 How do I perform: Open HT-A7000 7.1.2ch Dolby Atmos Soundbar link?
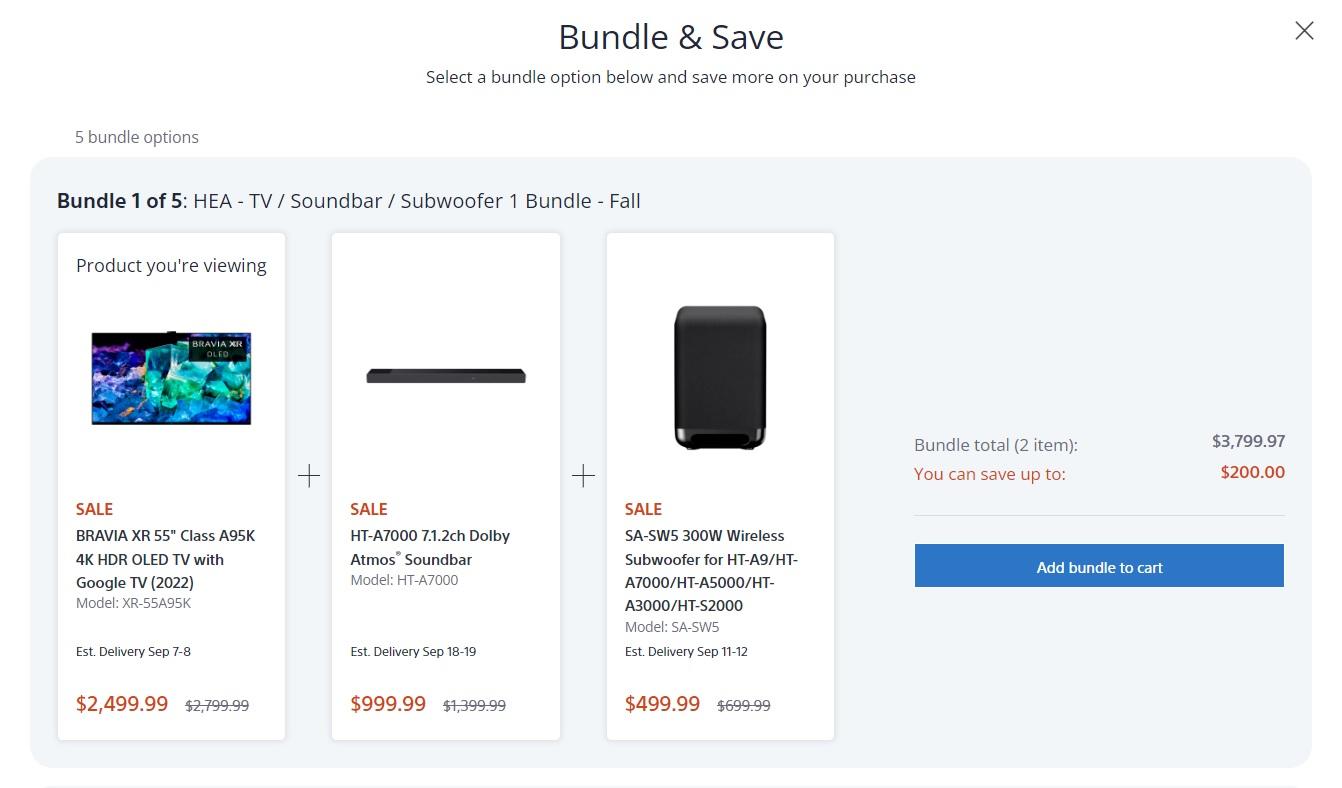pyautogui.click(x=430, y=547)
